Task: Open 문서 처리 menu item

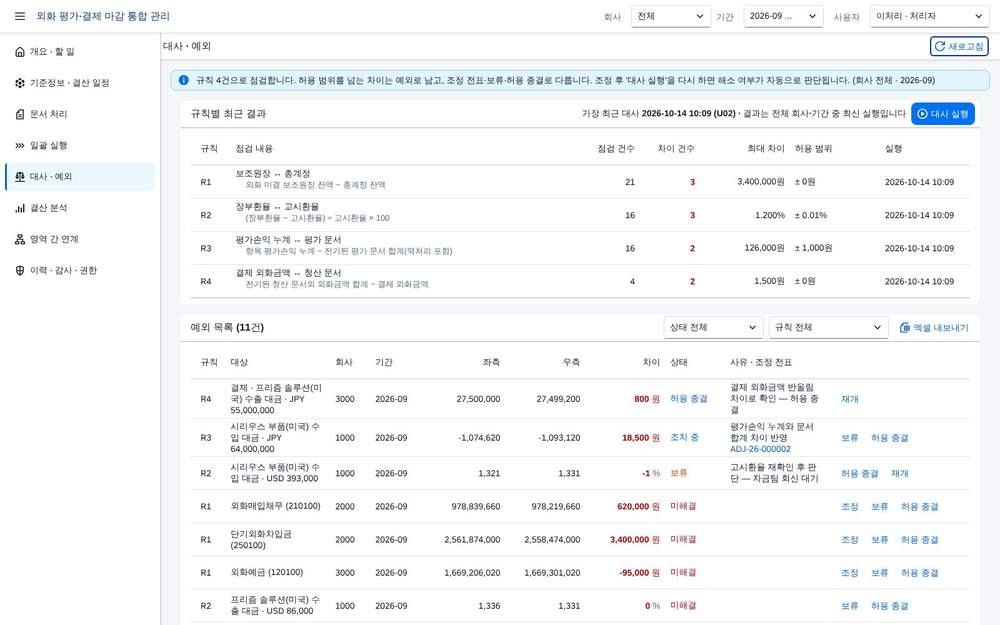Action: [x=80, y=114]
